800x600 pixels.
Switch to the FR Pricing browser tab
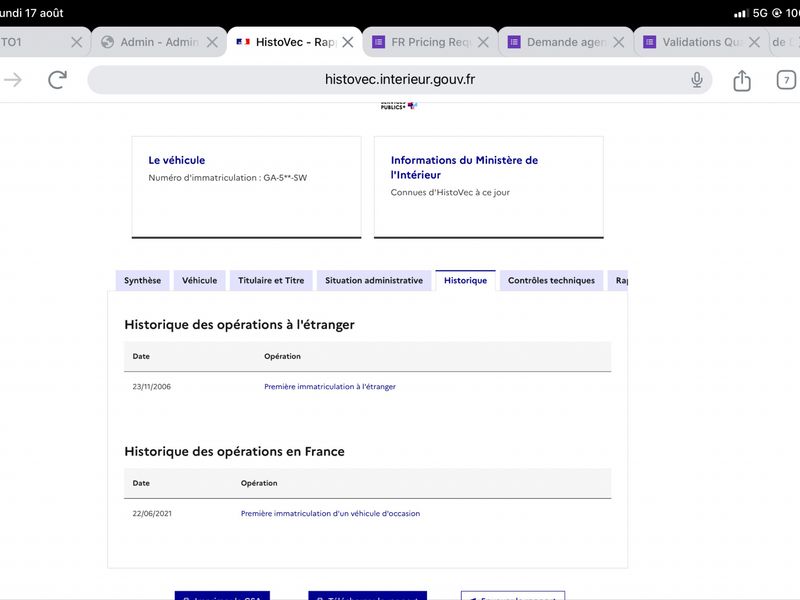pos(430,42)
